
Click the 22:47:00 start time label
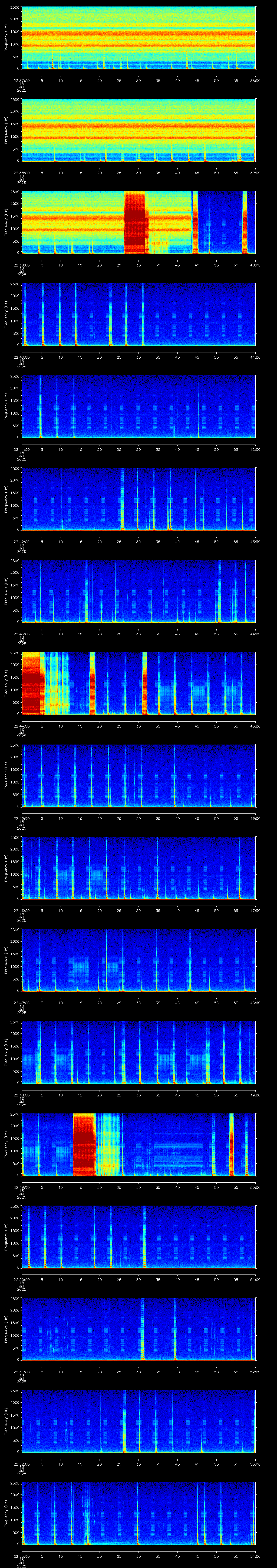tap(21, 1003)
